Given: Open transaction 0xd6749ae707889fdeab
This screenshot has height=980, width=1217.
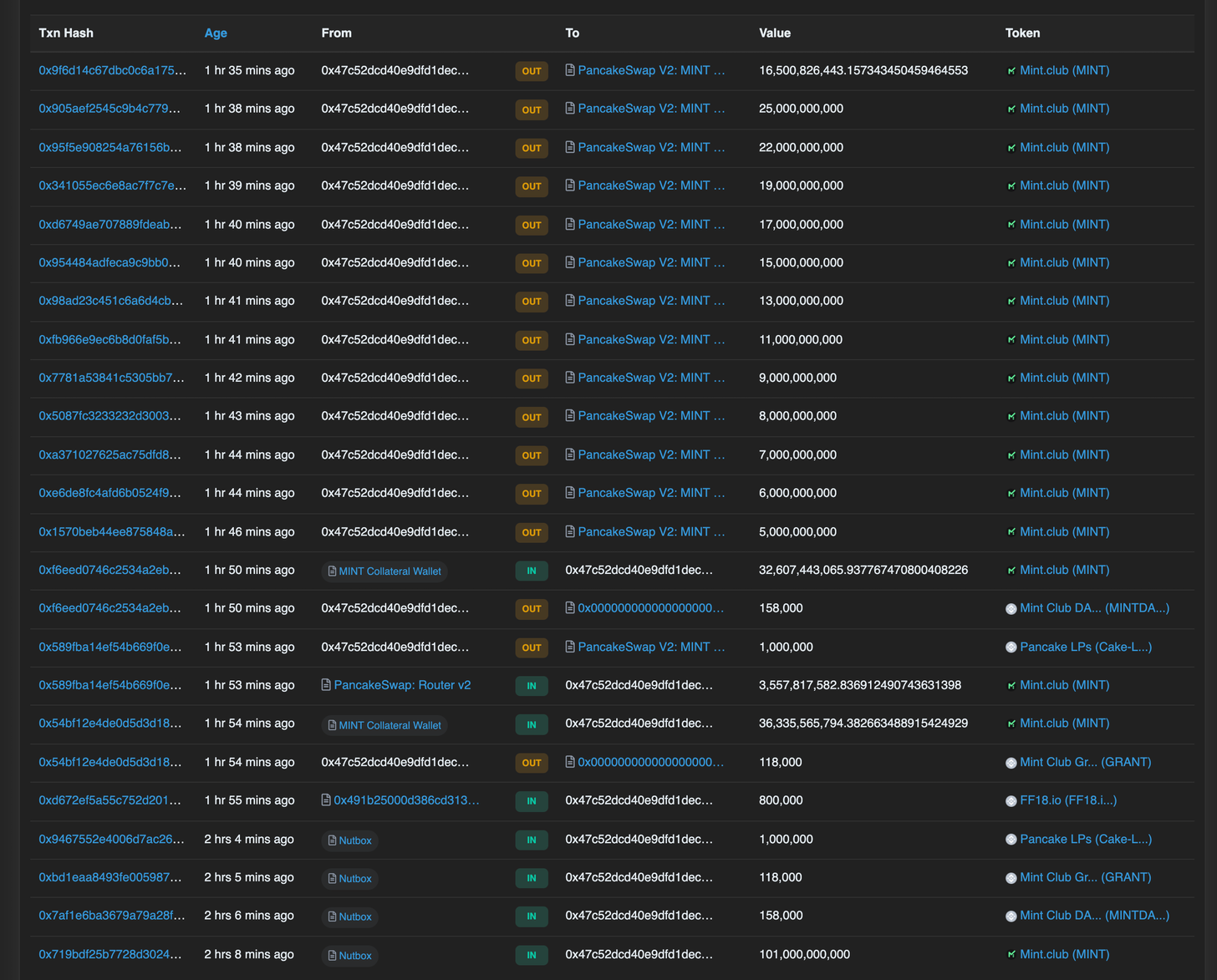Looking at the screenshot, I should point(110,224).
